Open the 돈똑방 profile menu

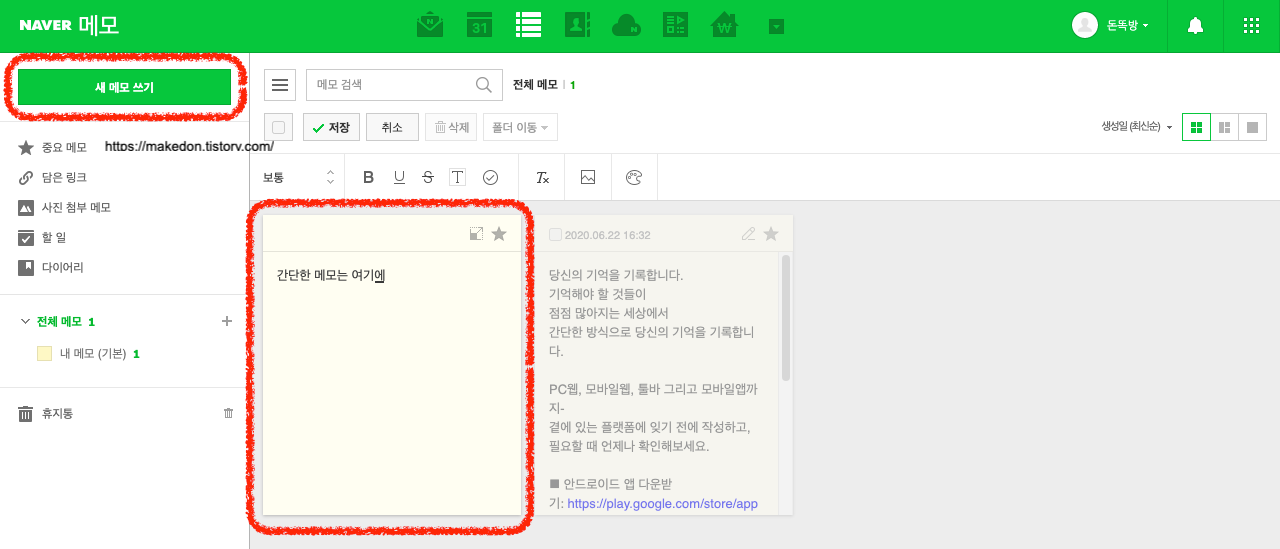tap(1110, 26)
